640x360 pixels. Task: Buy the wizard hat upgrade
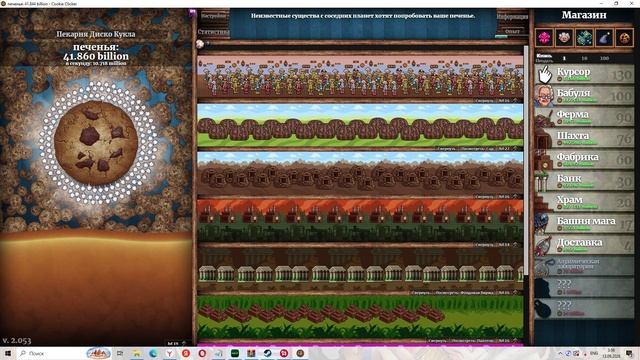coord(604,38)
